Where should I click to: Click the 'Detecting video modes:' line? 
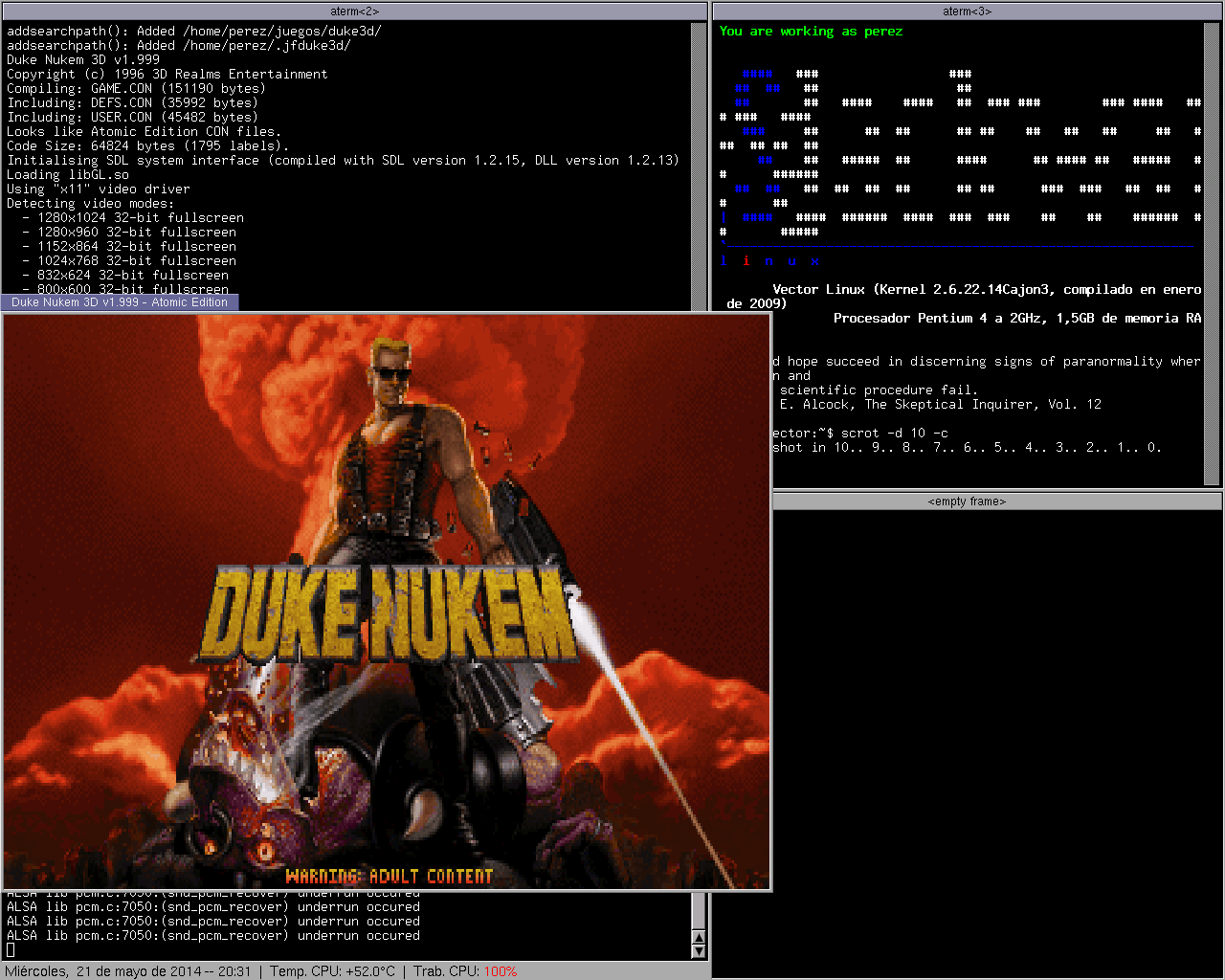[91, 203]
